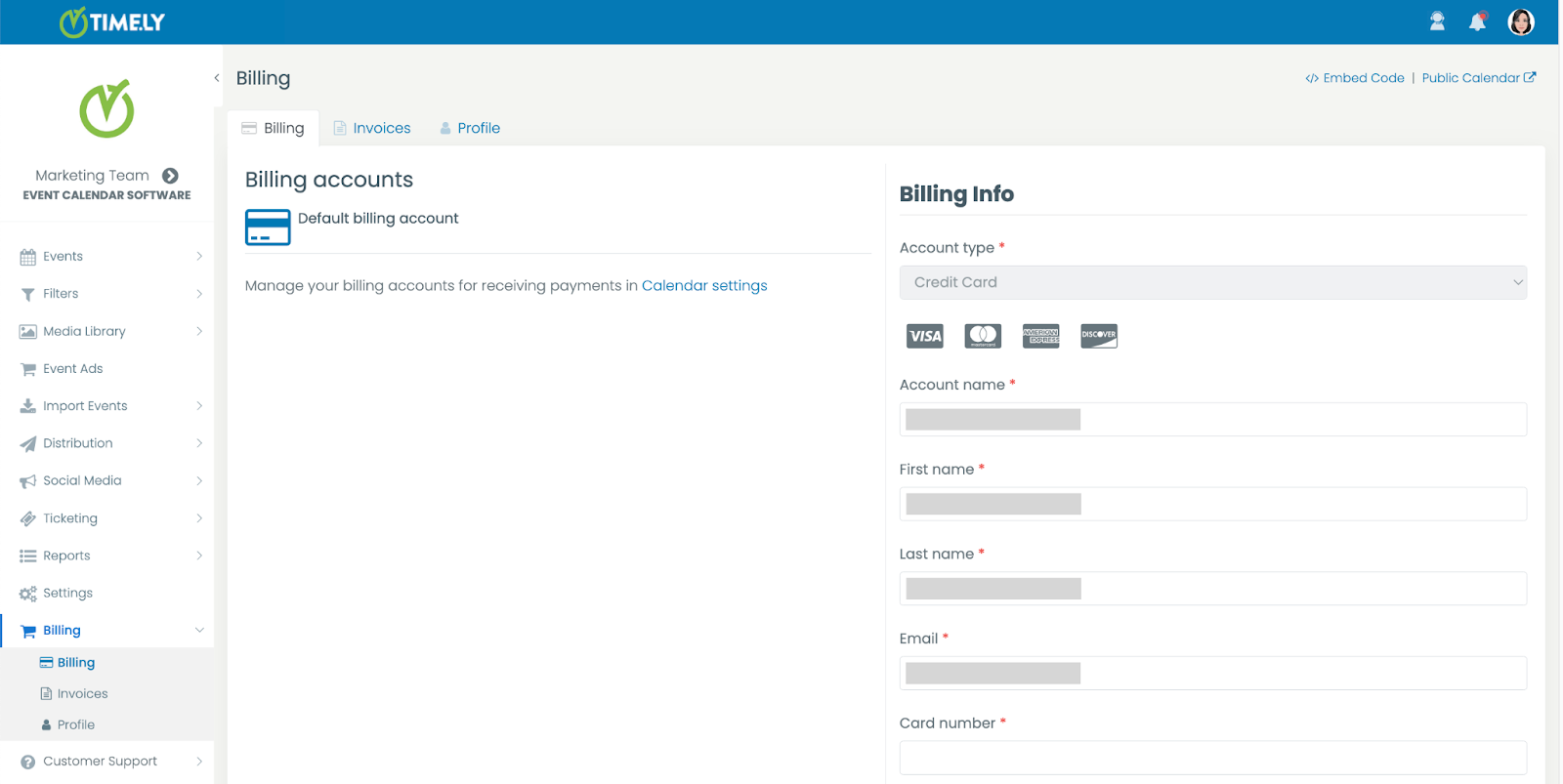Switch to the Billing tab
1563x784 pixels.
[274, 128]
